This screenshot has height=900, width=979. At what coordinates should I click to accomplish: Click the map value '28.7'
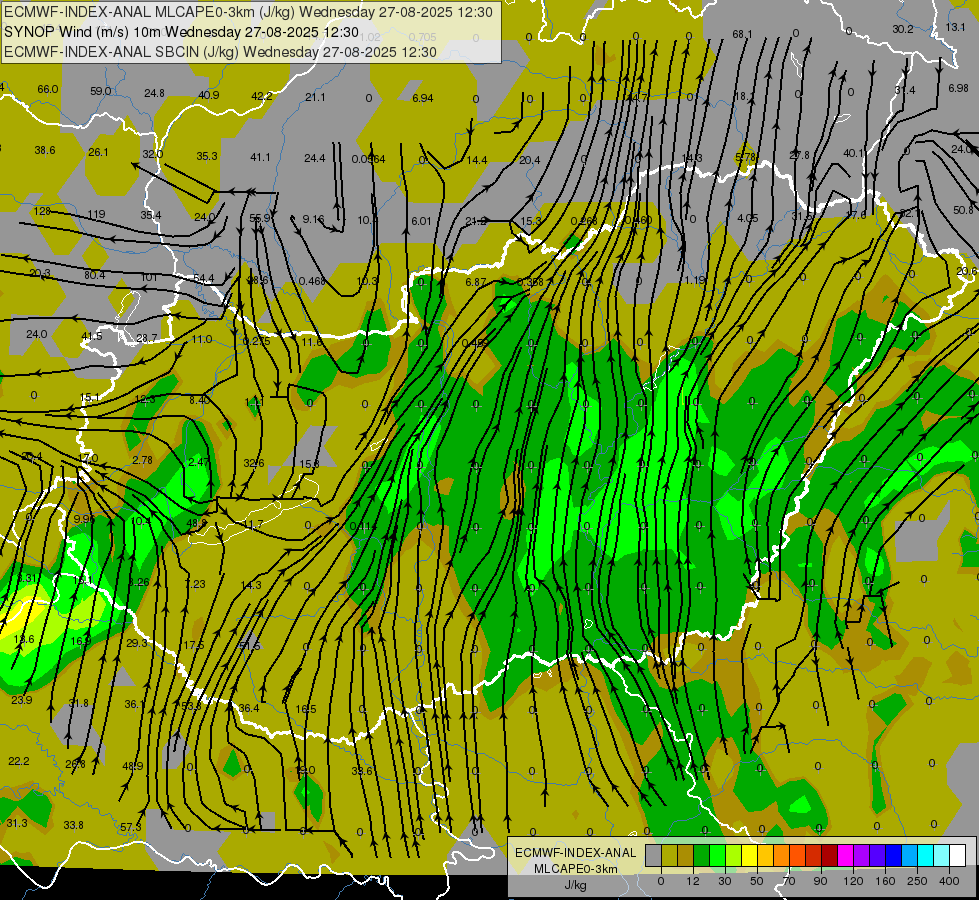(x=147, y=338)
